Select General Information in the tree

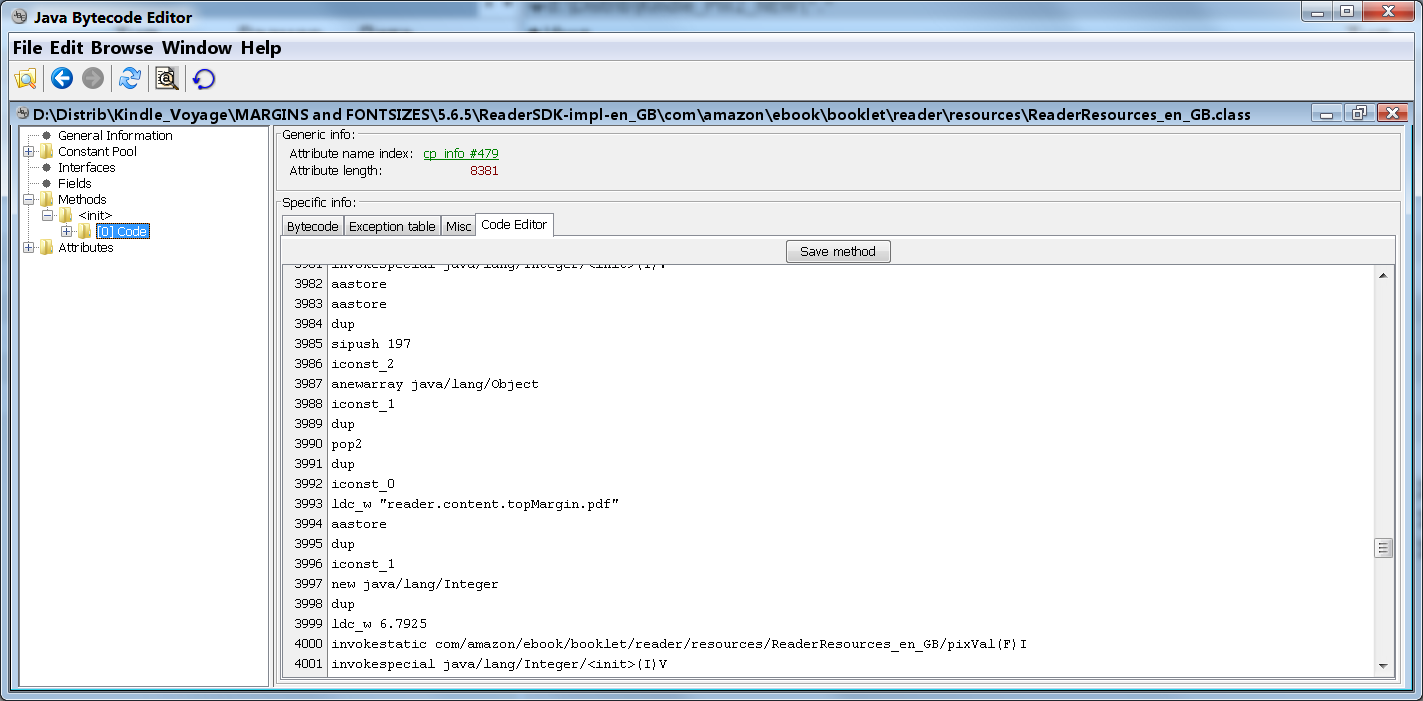point(115,135)
